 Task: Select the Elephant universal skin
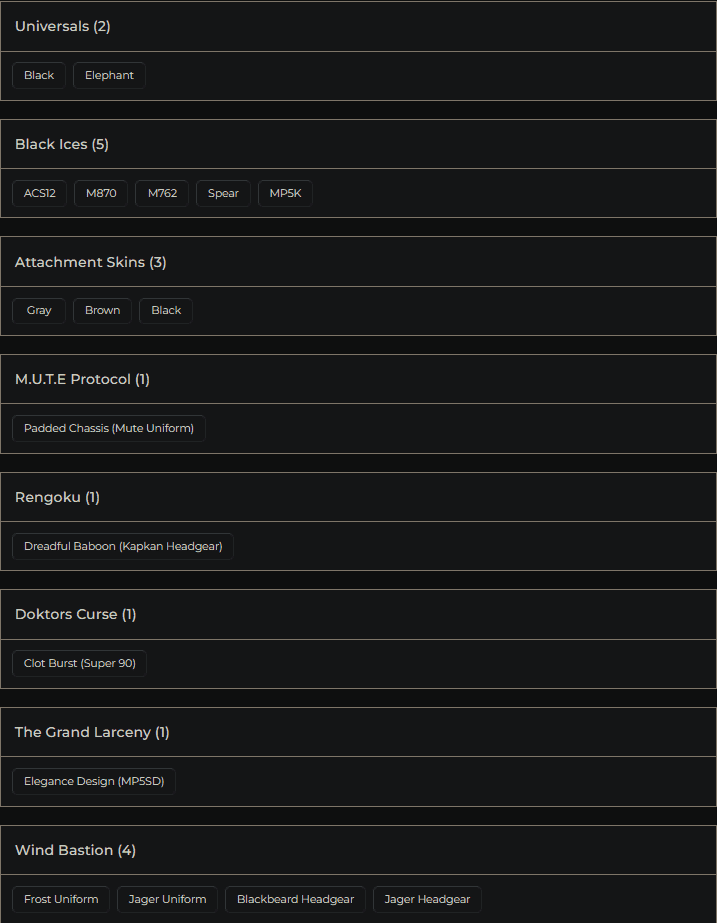click(109, 75)
